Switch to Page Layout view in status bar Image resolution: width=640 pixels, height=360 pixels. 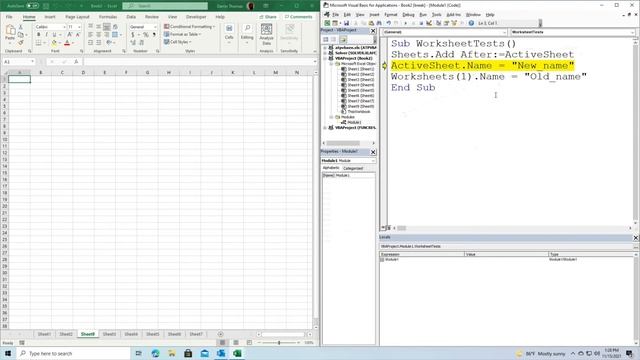236,342
